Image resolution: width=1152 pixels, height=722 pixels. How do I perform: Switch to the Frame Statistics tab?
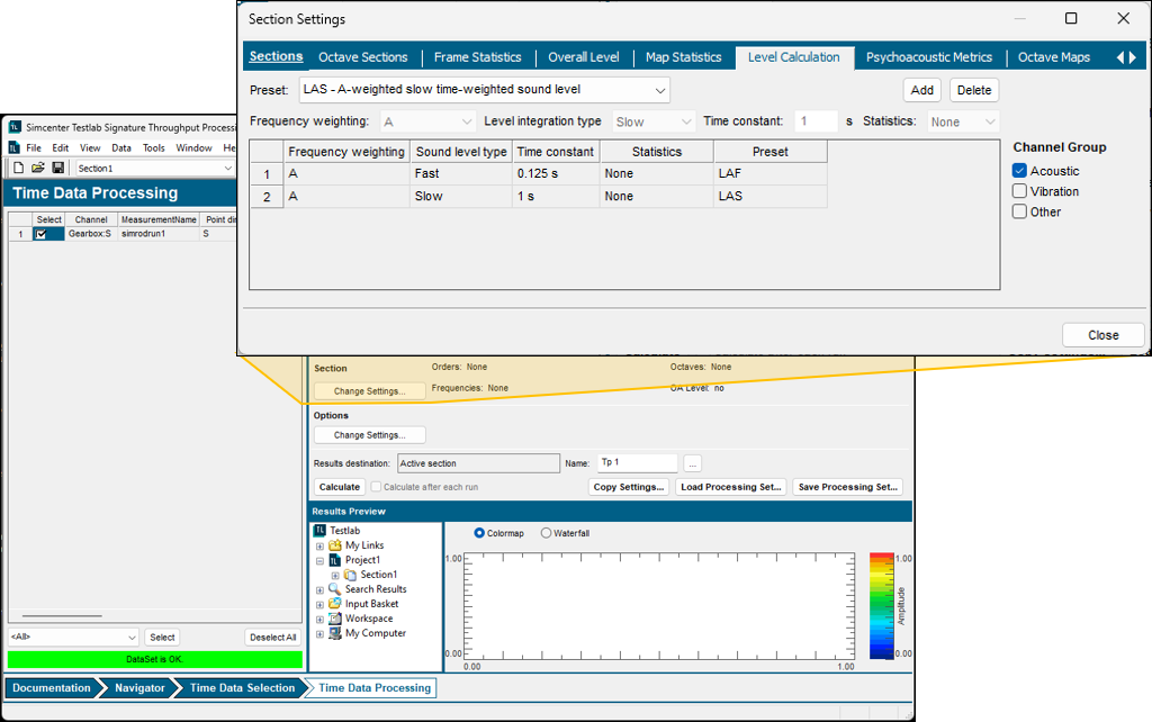coord(478,57)
